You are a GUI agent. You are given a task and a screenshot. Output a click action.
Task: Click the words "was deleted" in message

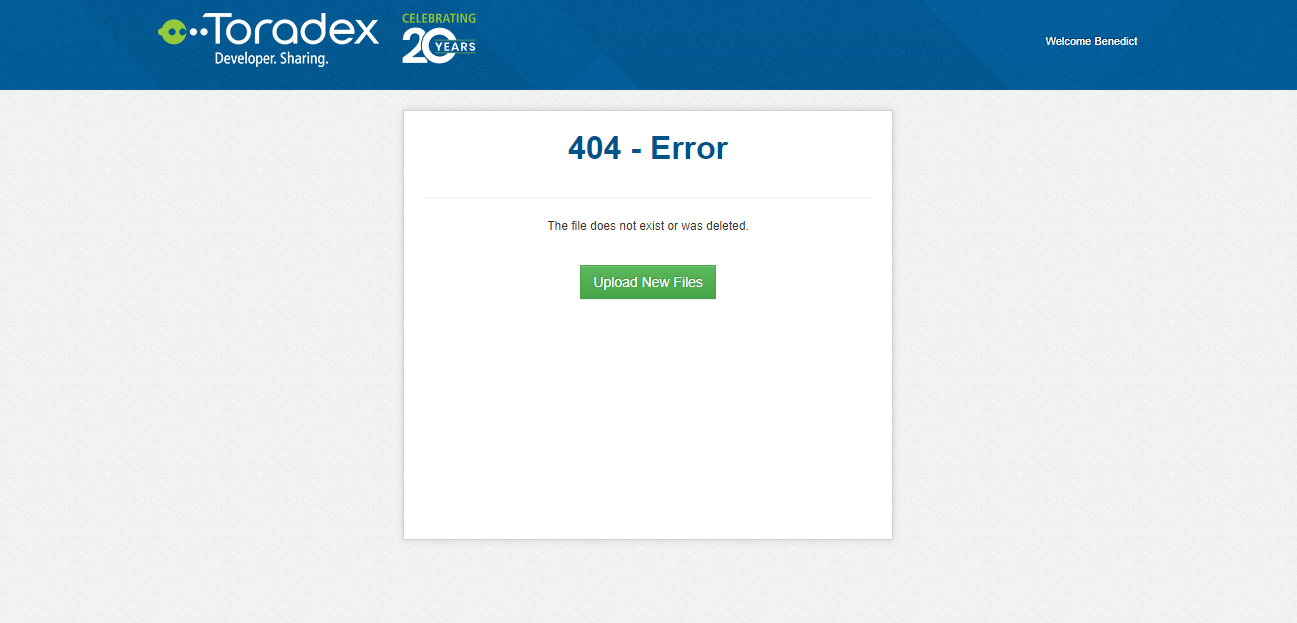[x=714, y=226]
